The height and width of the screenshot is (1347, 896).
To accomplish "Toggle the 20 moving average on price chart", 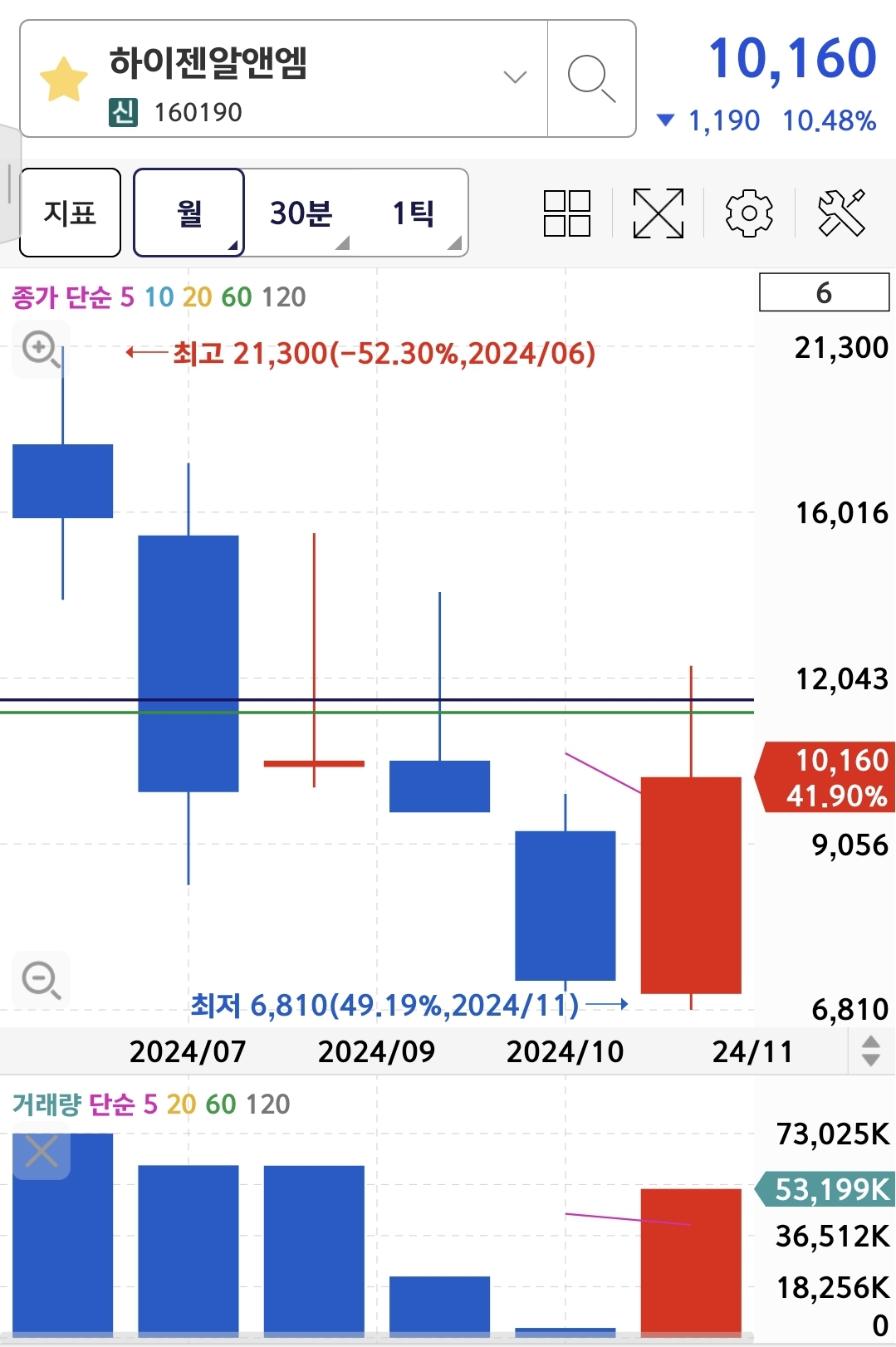I will pos(197,297).
